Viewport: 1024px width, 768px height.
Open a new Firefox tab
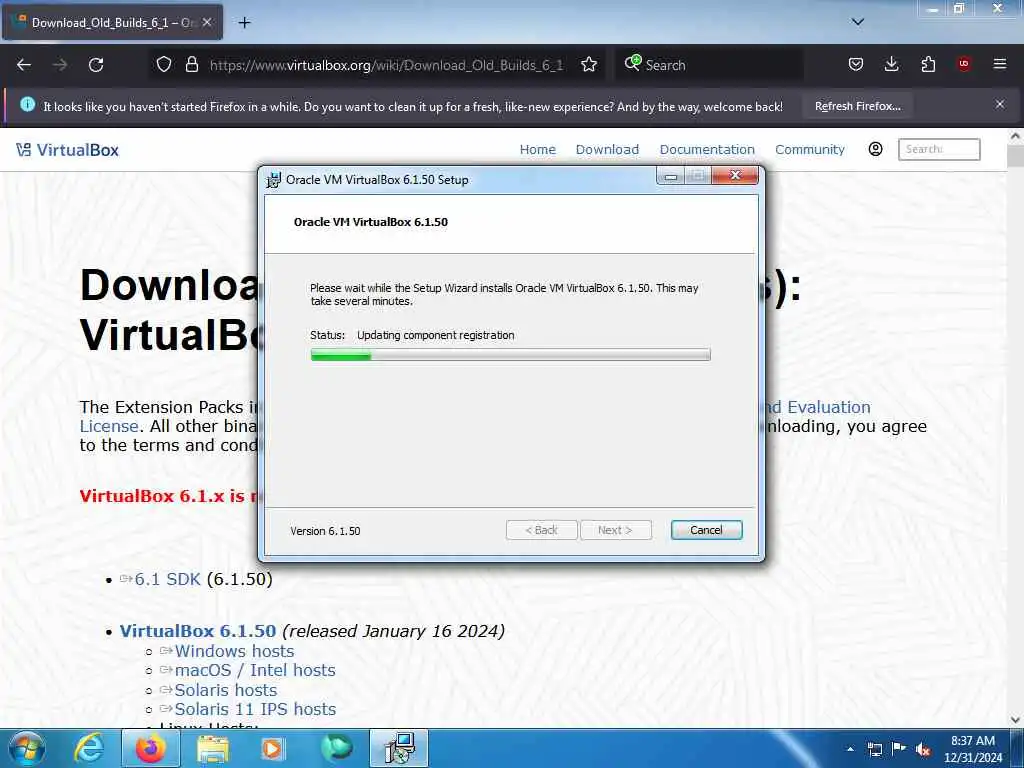coord(244,23)
